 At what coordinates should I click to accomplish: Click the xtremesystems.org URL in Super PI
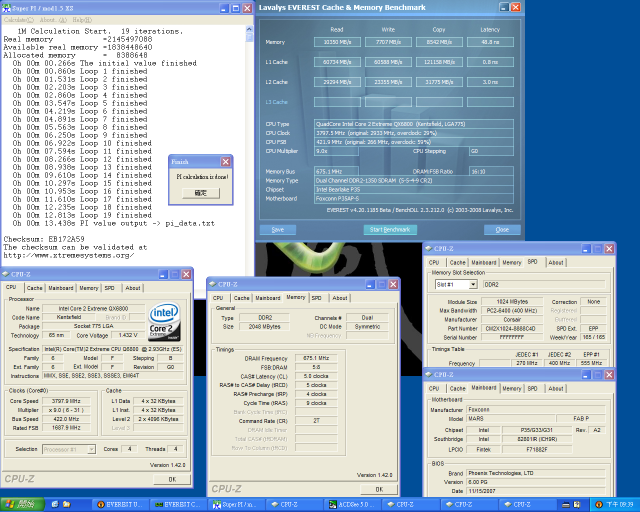tap(69, 256)
